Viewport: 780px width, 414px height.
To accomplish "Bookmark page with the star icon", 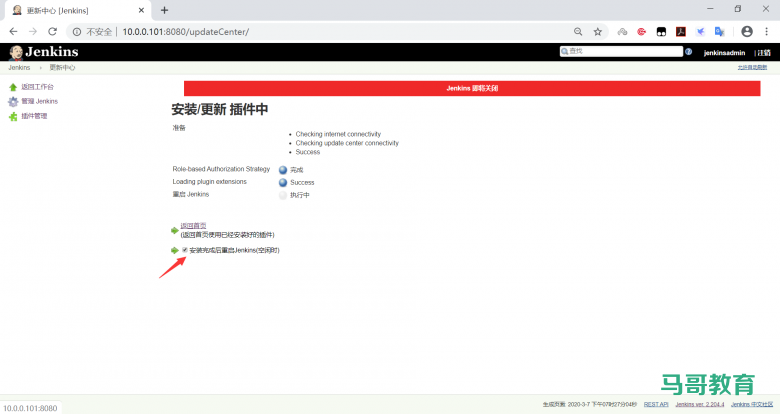I will 597,32.
